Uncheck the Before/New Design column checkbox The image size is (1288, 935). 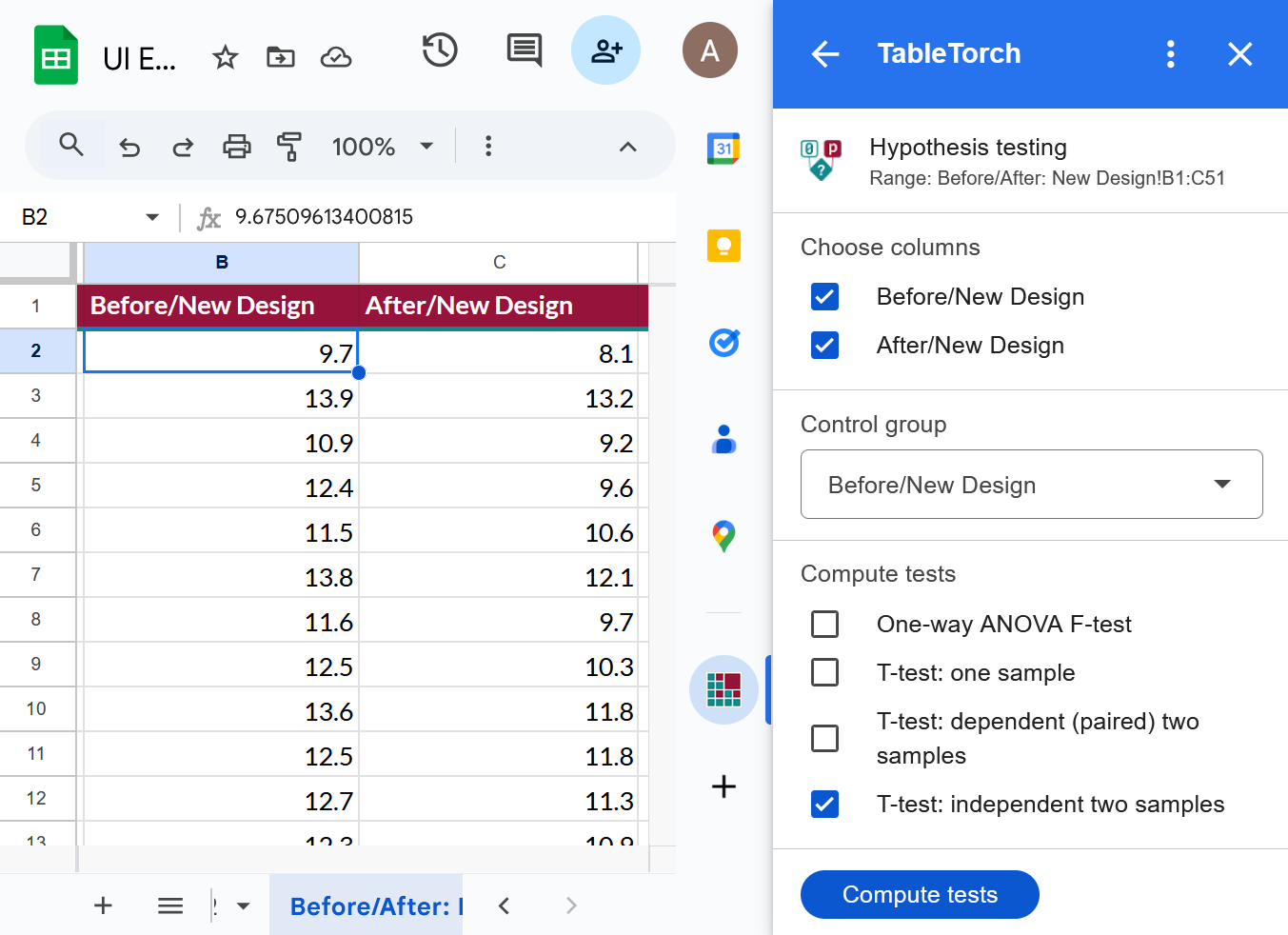click(825, 297)
